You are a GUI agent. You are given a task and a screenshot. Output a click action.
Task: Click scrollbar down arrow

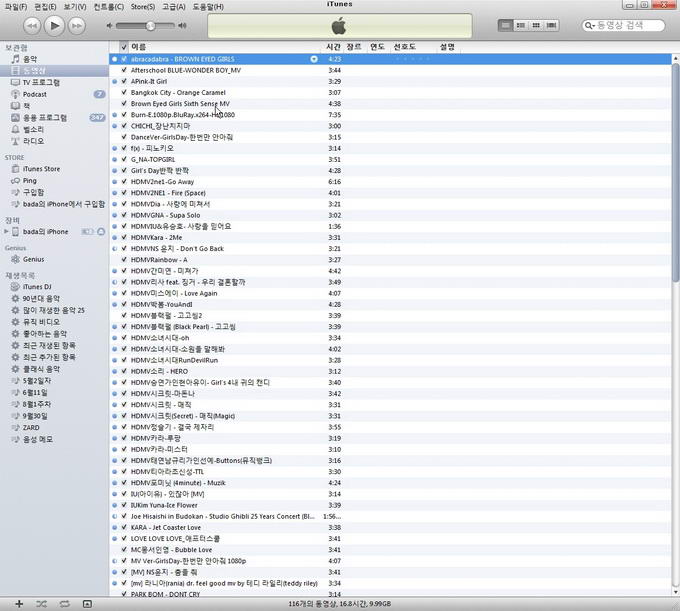tap(676, 592)
